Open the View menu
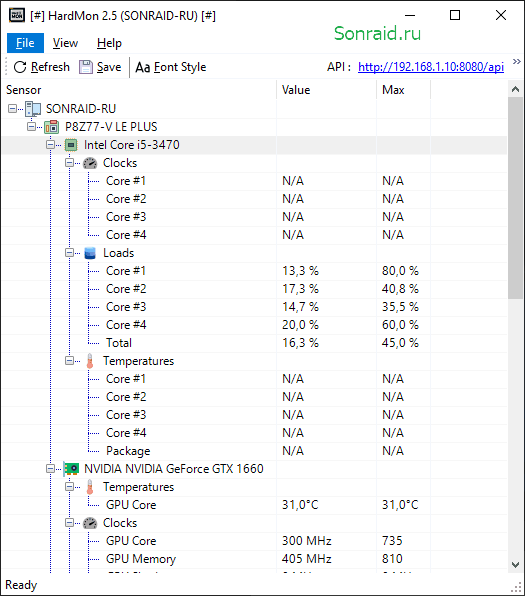This screenshot has width=525, height=596. 65,43
